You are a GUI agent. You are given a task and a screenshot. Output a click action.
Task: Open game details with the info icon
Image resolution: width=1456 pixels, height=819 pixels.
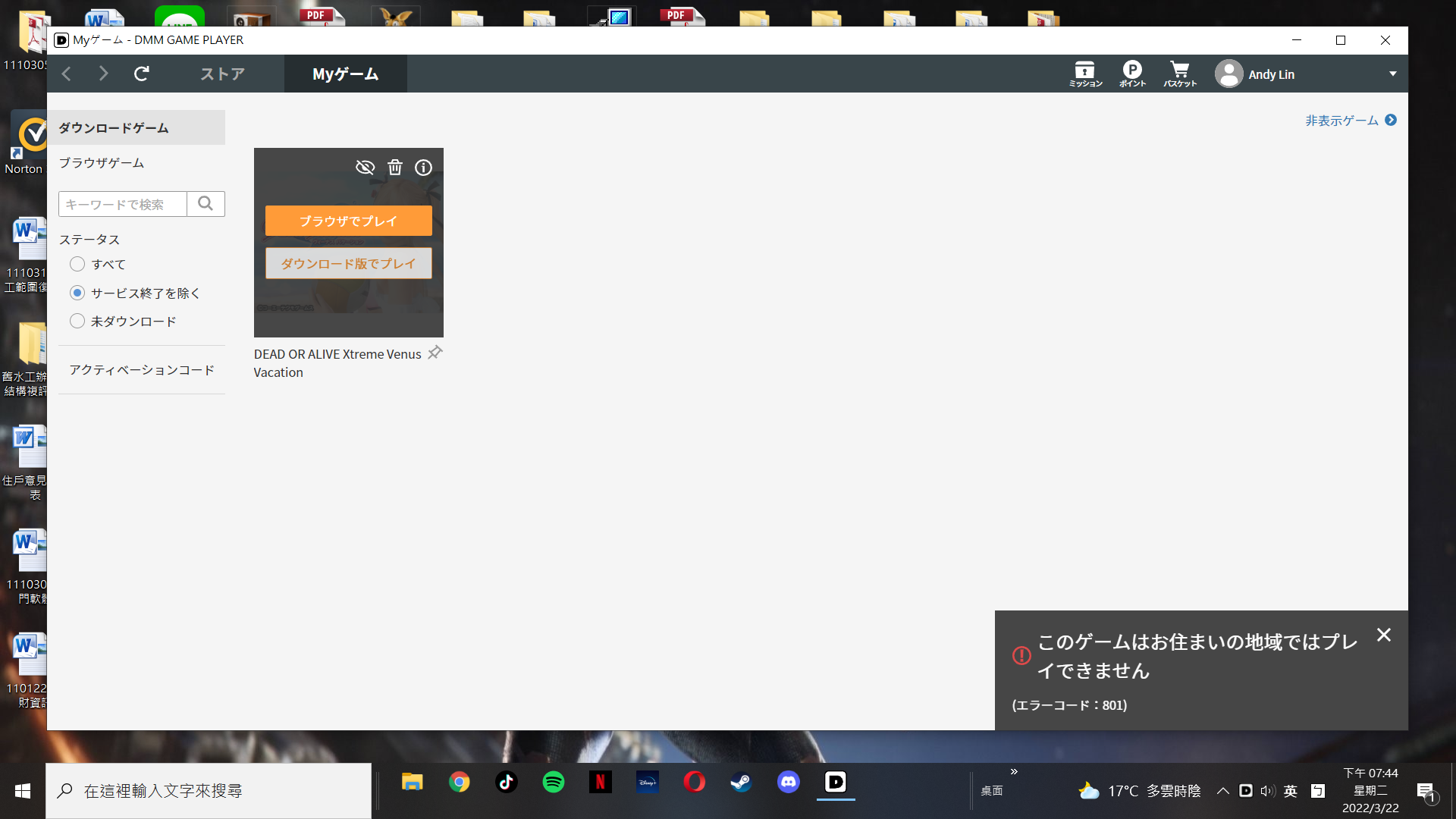pyautogui.click(x=423, y=167)
